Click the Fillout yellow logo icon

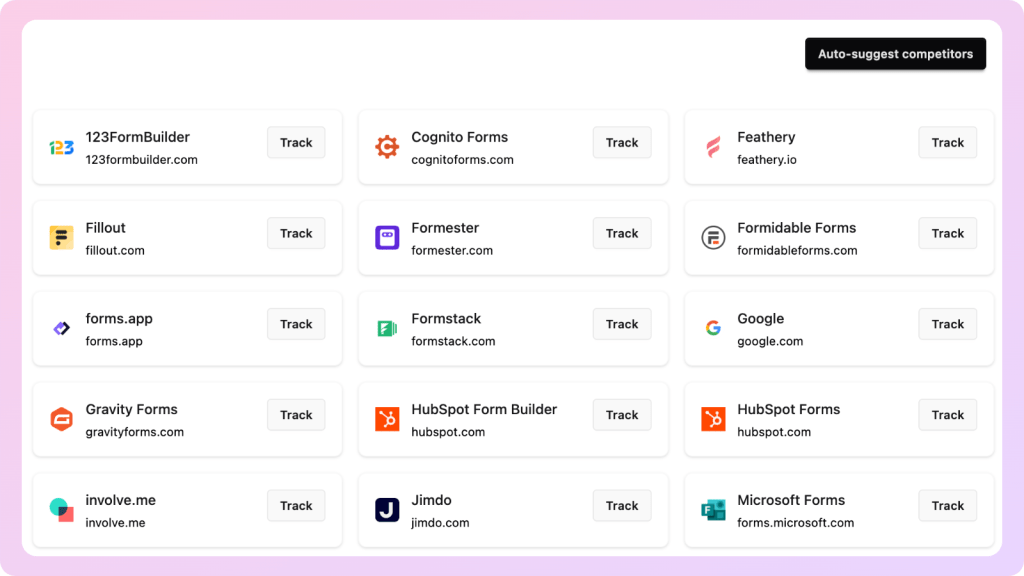pyautogui.click(x=61, y=238)
